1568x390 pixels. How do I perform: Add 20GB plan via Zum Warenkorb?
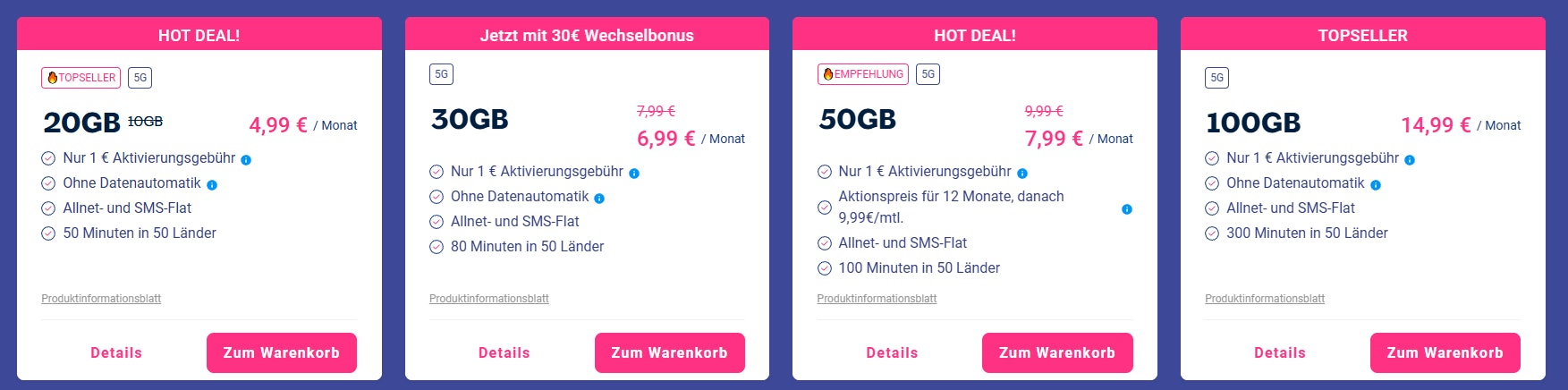[x=282, y=352]
